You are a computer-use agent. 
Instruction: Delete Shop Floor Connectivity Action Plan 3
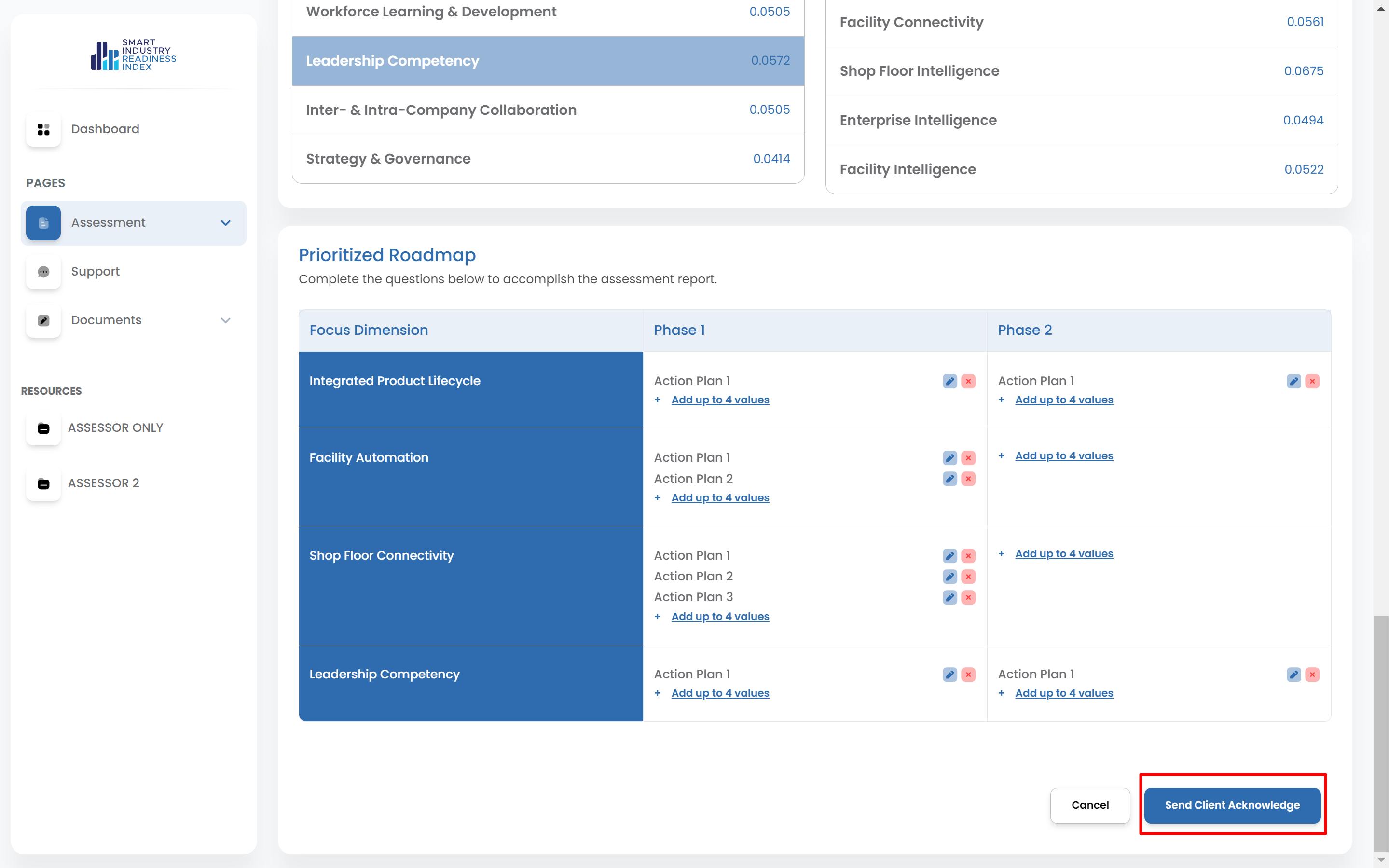[x=968, y=598]
